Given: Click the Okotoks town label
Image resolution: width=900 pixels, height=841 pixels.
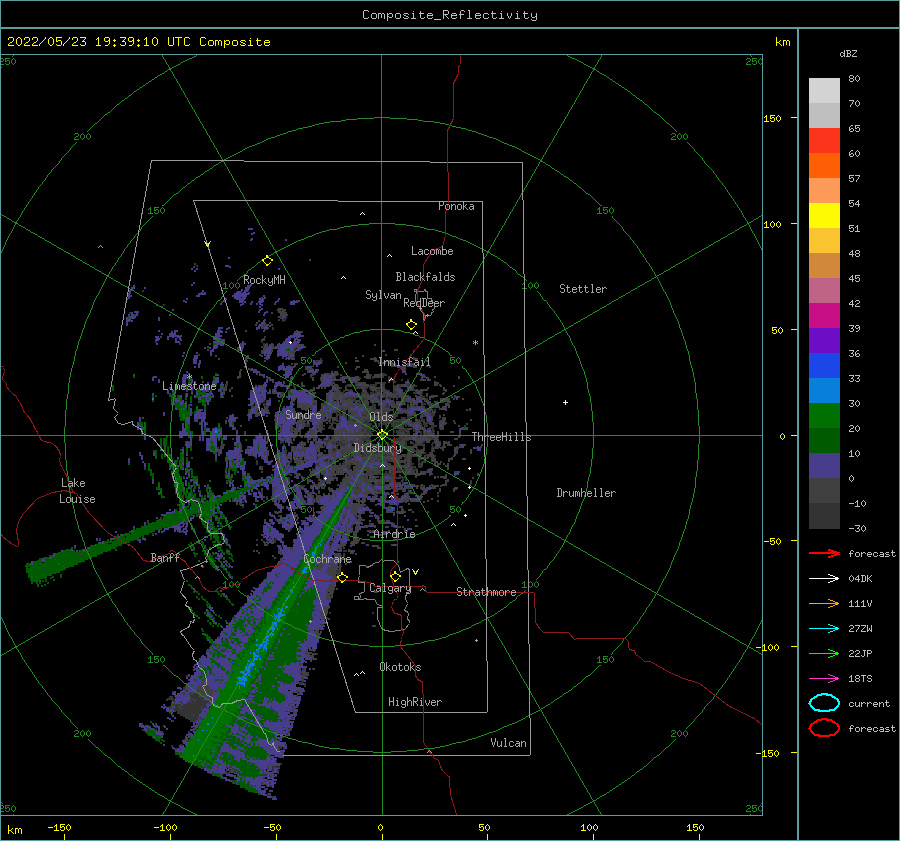Looking at the screenshot, I should click(400, 667).
